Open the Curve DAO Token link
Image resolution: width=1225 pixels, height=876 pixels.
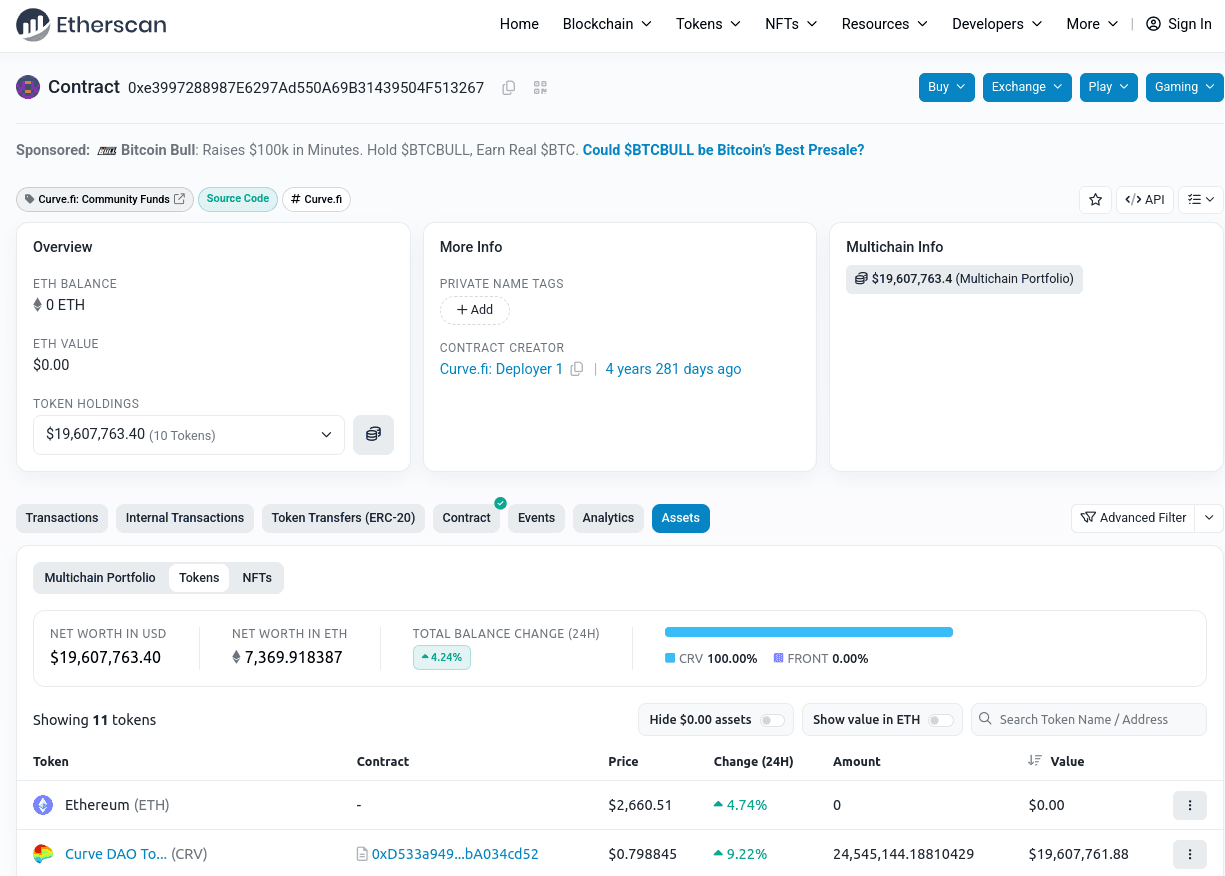(116, 854)
